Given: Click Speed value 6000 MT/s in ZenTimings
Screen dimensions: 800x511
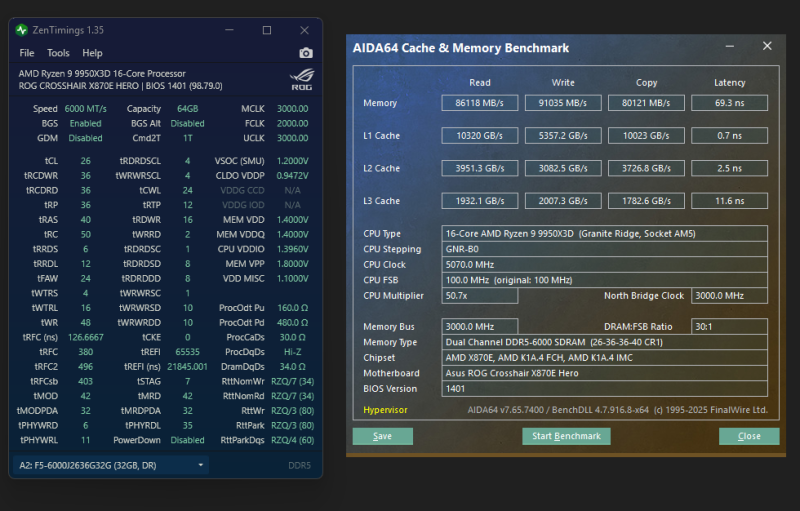Looking at the screenshot, I should point(85,109).
